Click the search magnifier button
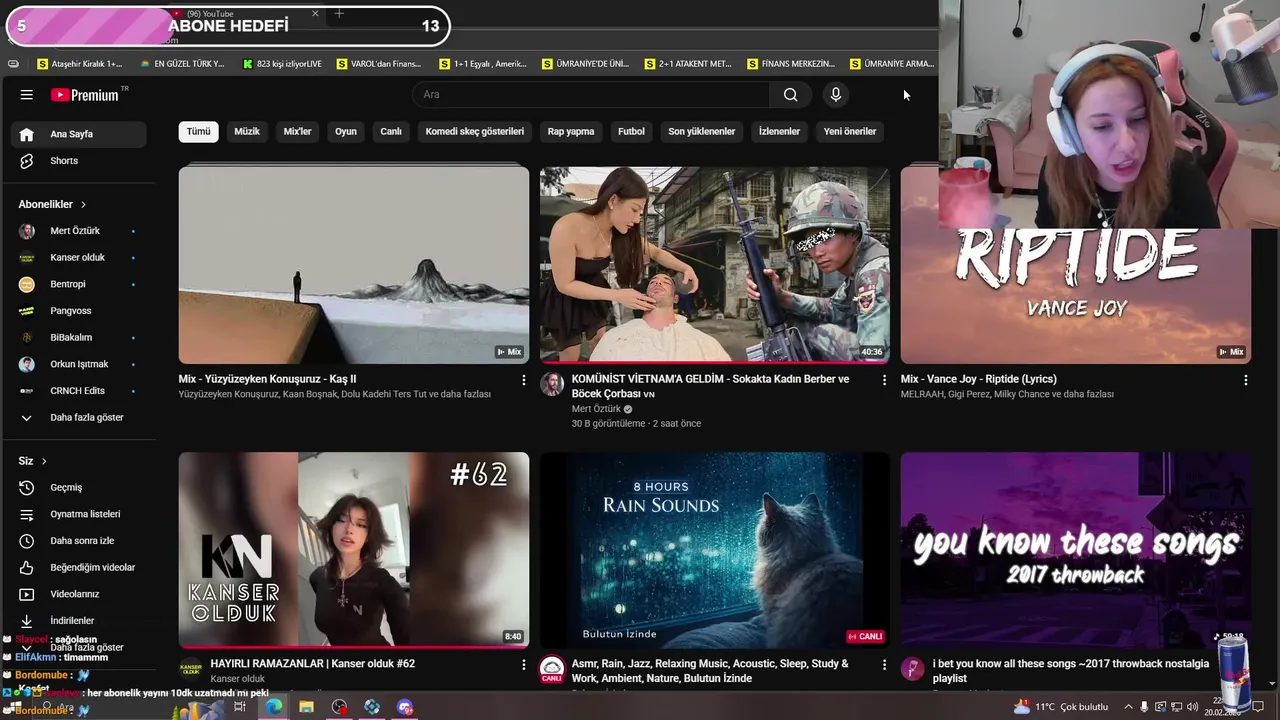Screen dimensions: 1280x720 point(790,95)
